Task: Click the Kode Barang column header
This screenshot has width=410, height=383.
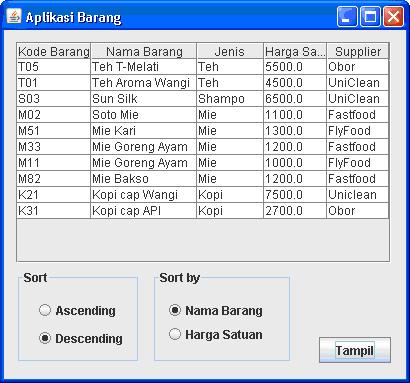Action: point(54,51)
